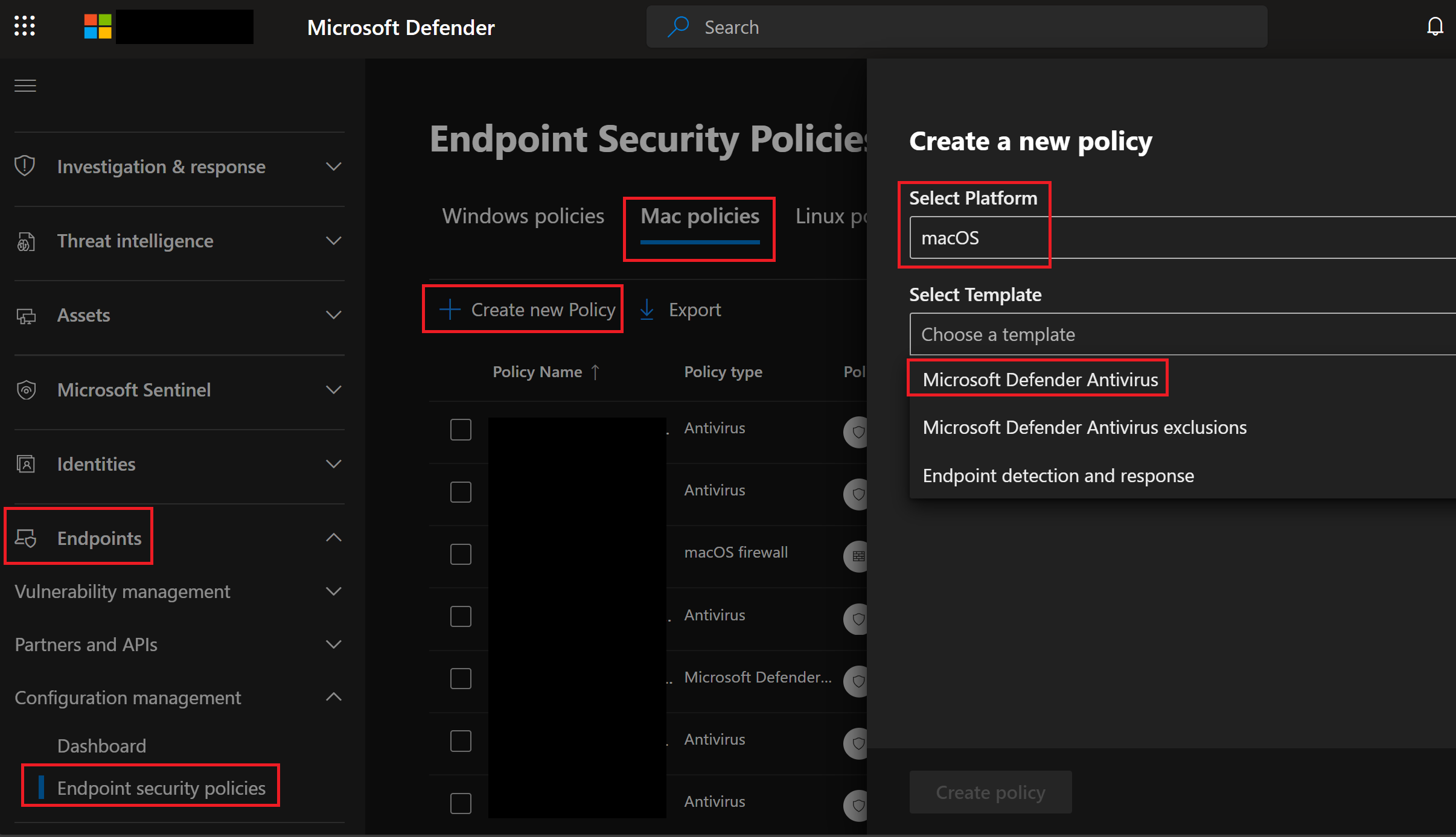Open the Select Platform macOS dropdown

click(1183, 238)
